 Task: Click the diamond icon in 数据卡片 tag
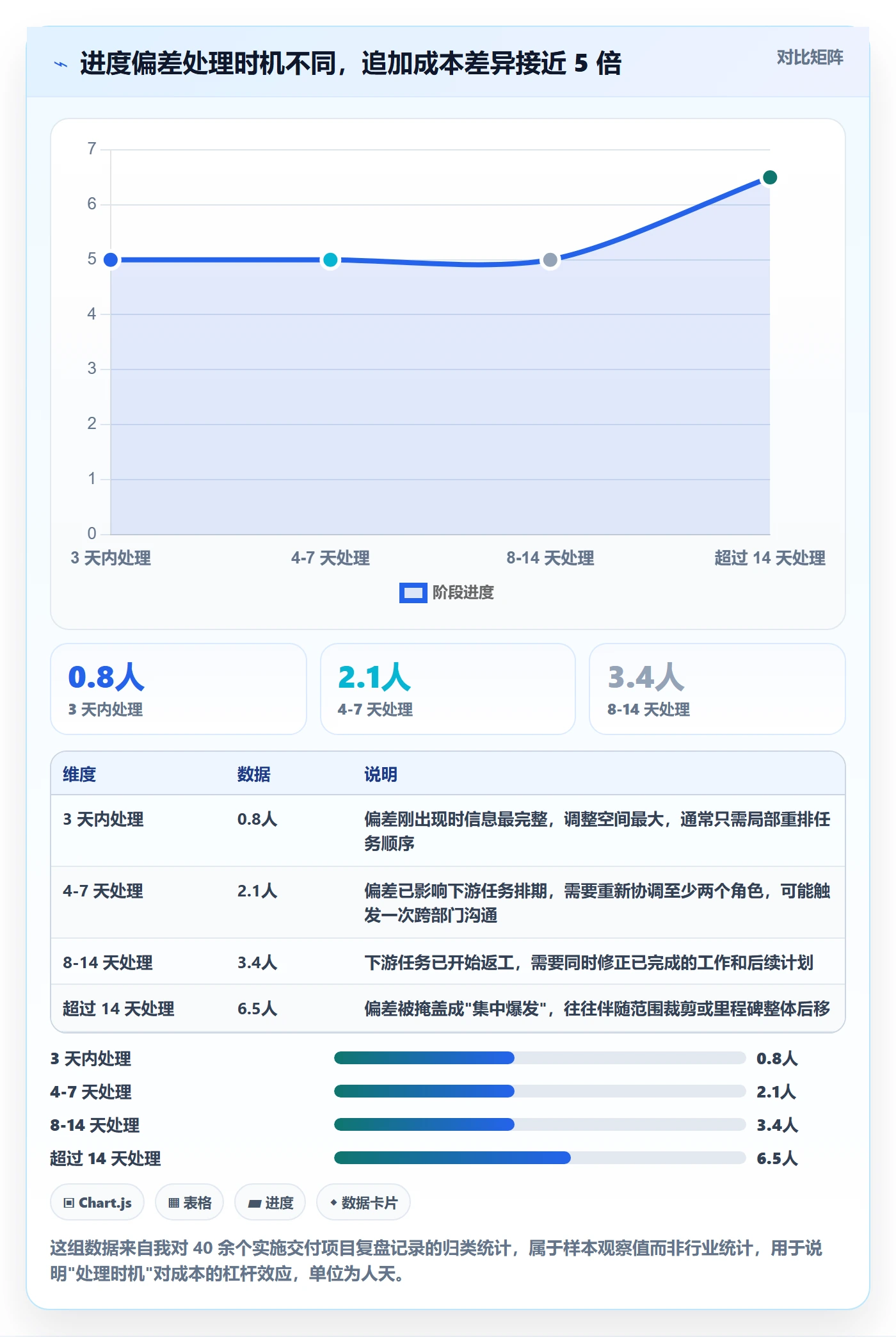(x=333, y=1203)
